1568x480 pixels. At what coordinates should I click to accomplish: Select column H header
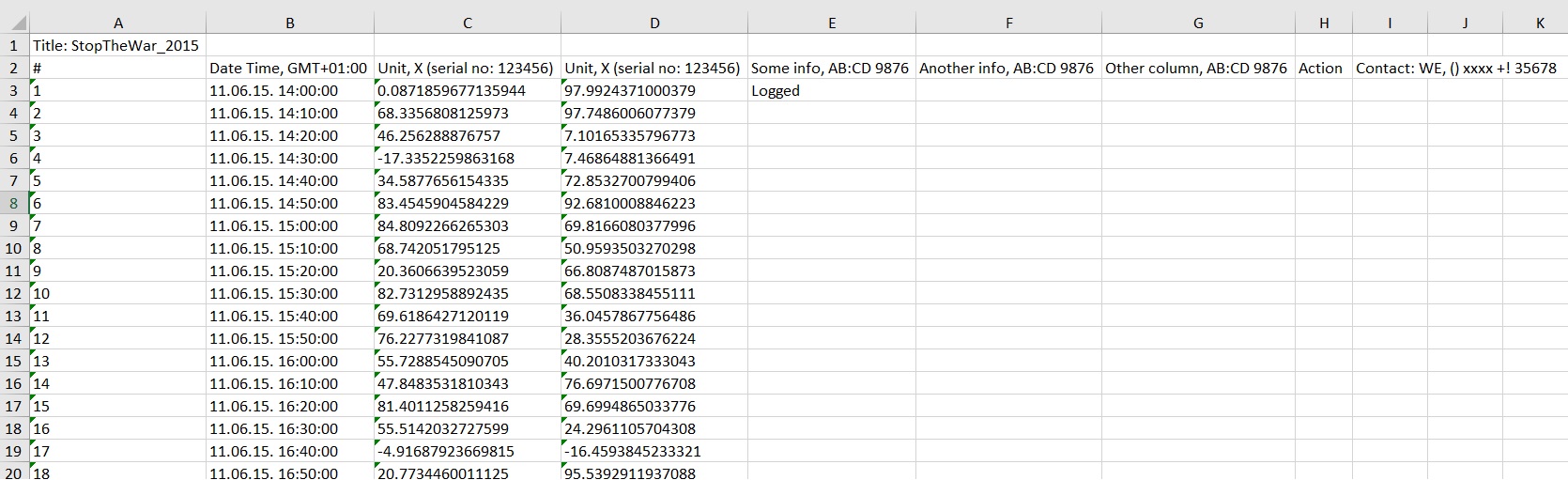point(1323,23)
